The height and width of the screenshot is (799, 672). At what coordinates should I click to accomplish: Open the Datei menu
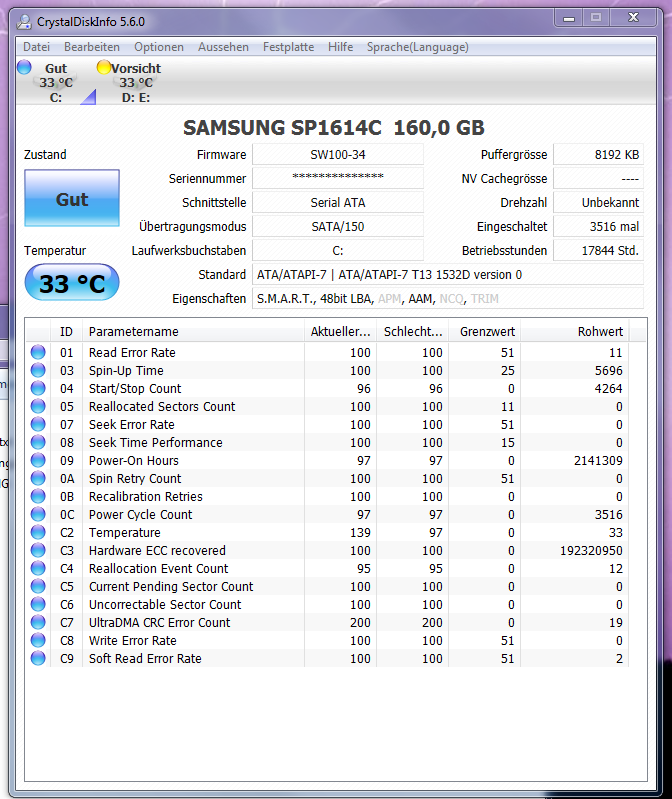pos(36,47)
